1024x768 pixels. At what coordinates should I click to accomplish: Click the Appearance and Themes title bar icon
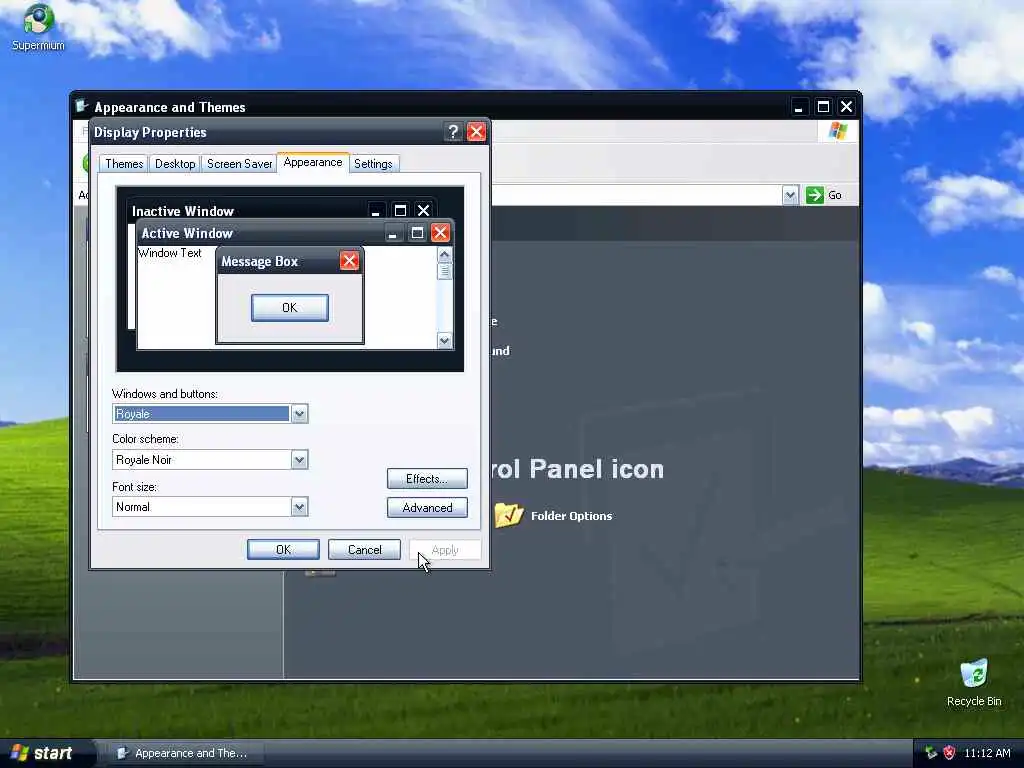pyautogui.click(x=82, y=106)
